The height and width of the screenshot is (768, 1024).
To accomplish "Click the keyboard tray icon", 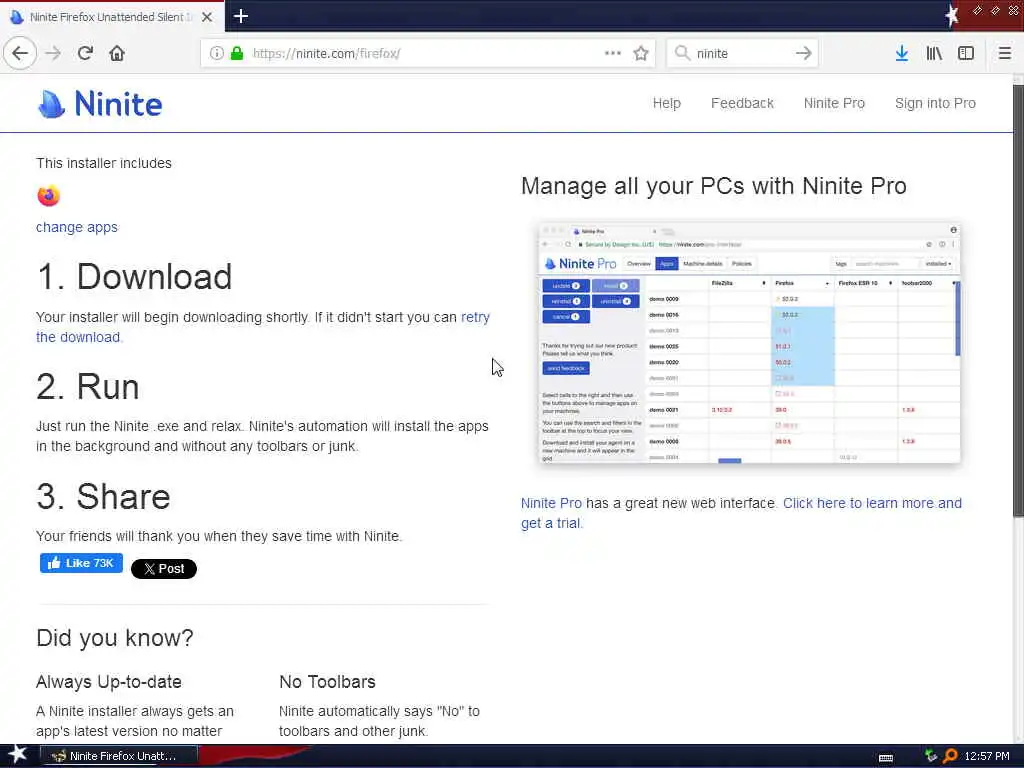I will 886,757.
